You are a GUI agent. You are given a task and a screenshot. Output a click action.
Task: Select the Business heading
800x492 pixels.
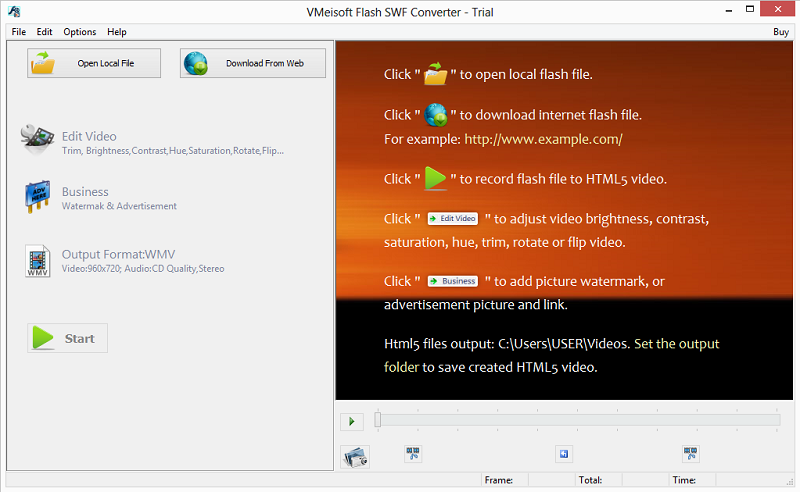pyautogui.click(x=85, y=192)
